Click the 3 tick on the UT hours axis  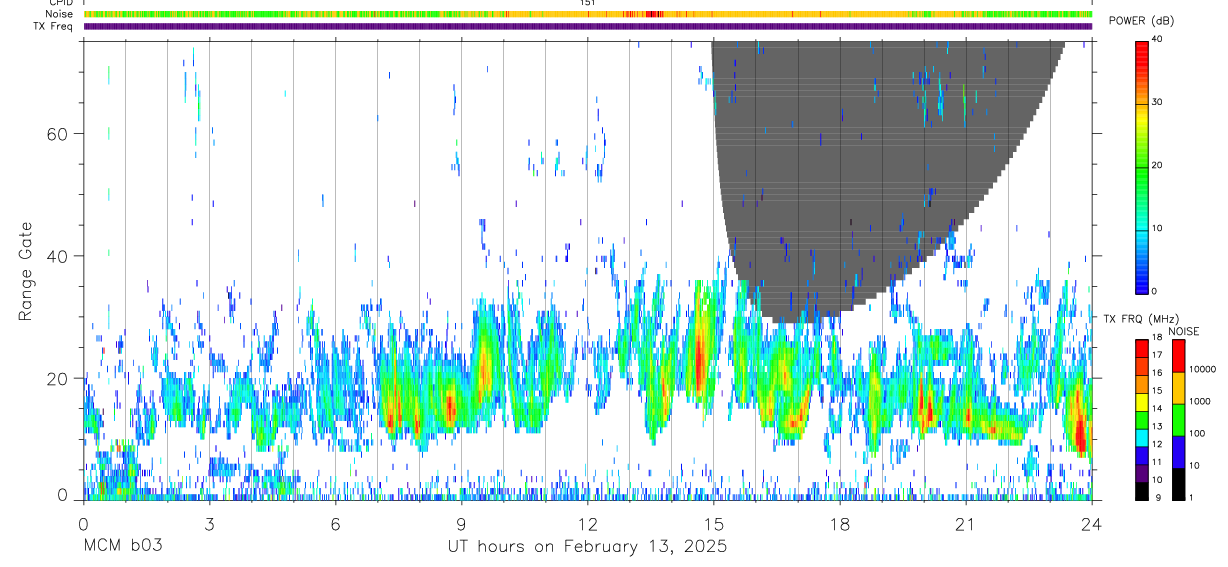(209, 523)
